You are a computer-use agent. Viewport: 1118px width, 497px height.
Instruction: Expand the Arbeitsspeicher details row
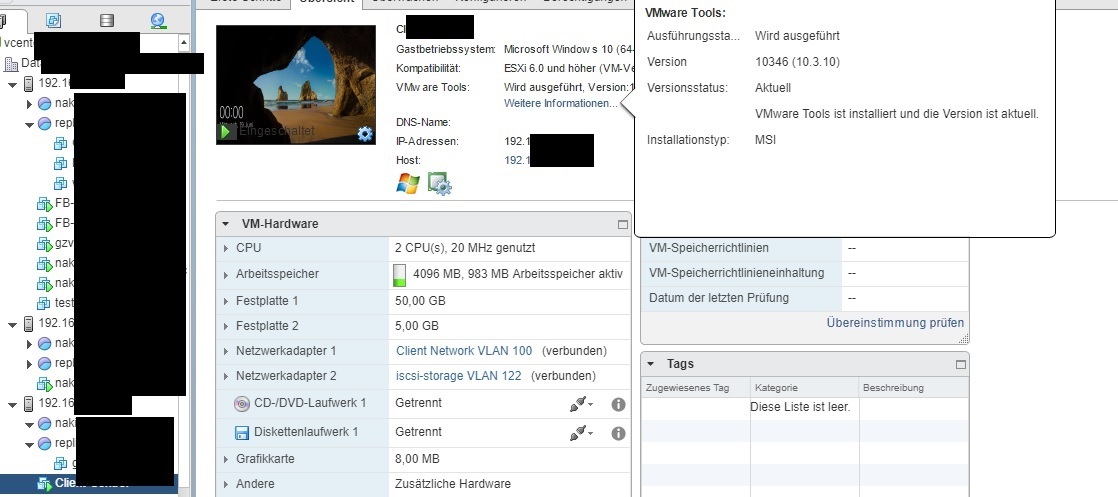click(224, 274)
